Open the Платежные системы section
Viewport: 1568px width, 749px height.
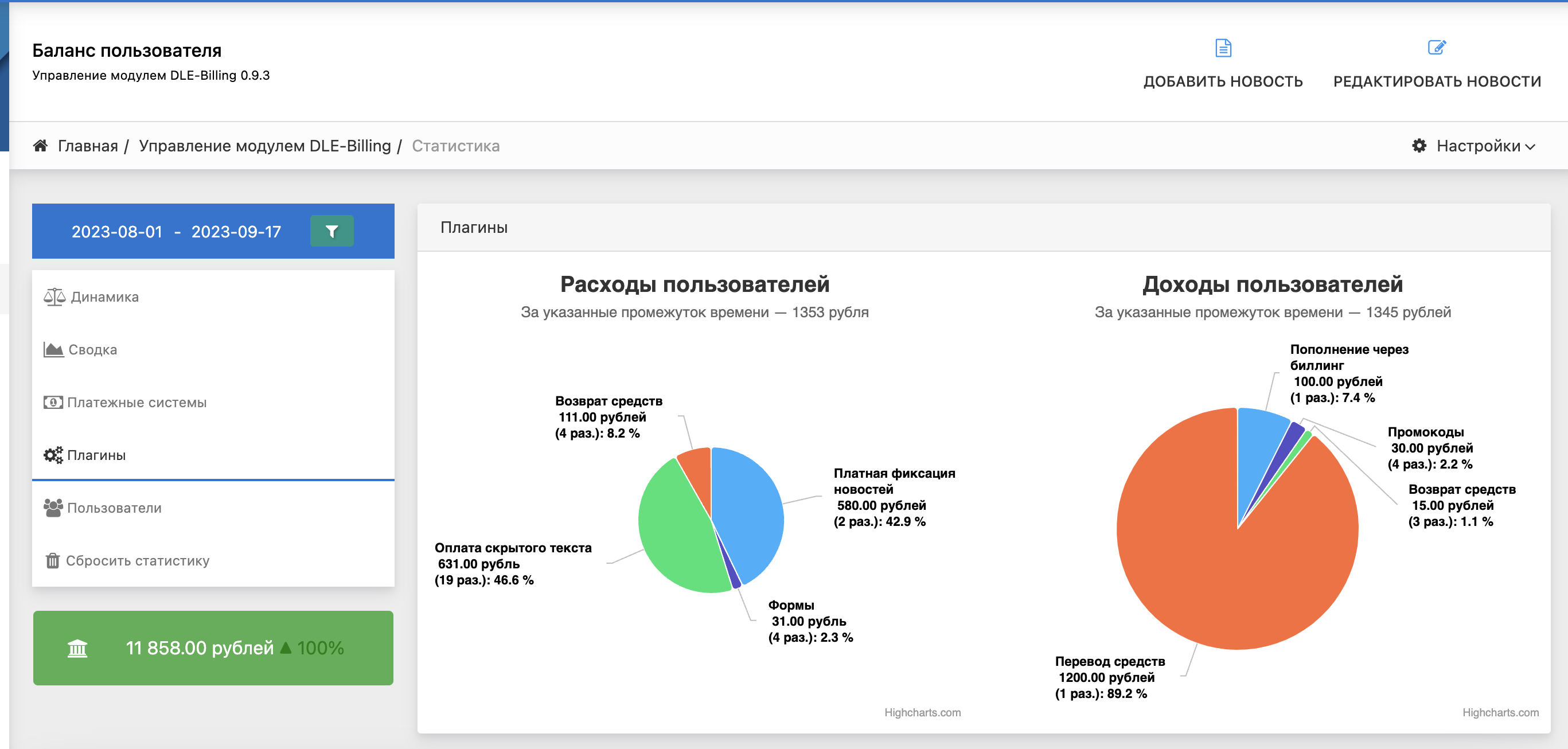pos(213,402)
